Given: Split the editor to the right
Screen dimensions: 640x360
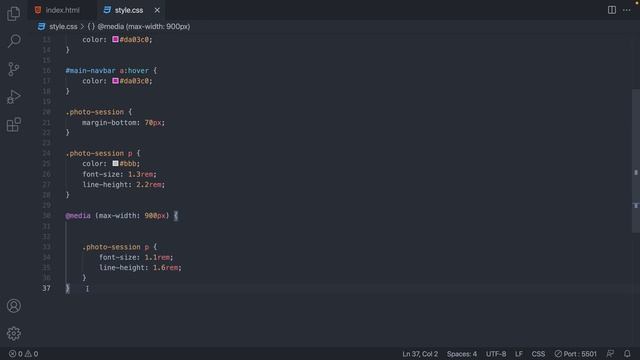Looking at the screenshot, I should (611, 10).
